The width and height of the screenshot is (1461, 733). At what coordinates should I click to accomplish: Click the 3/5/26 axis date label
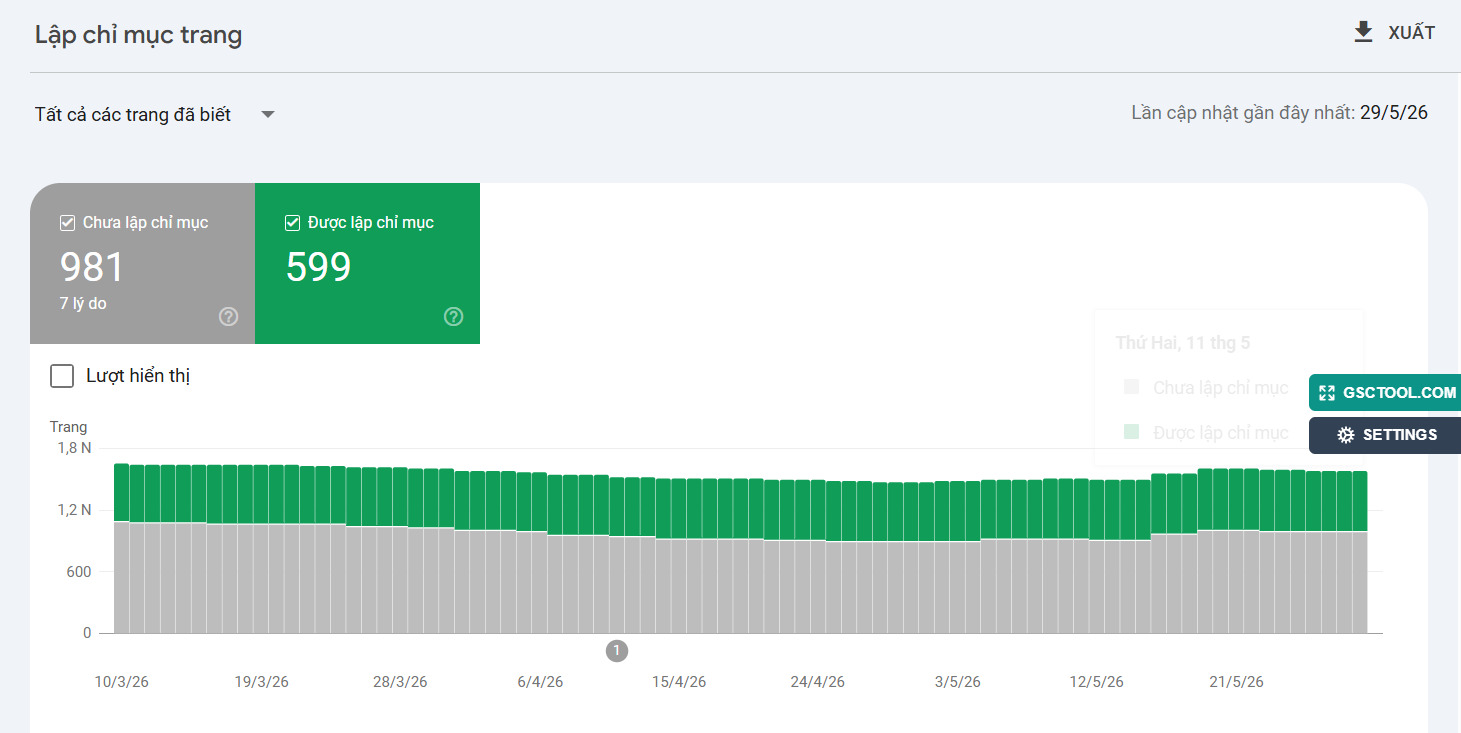tap(958, 682)
